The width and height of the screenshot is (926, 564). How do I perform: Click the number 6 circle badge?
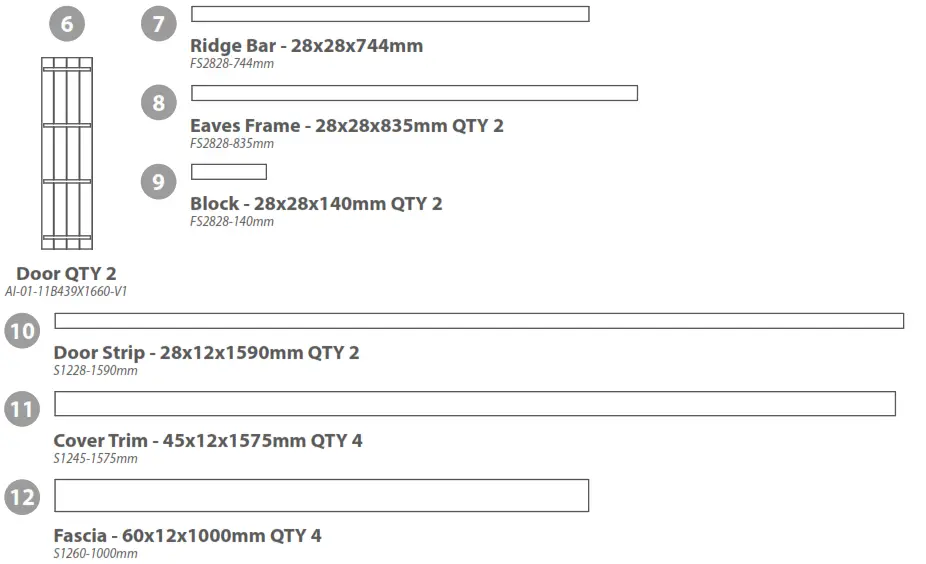pyautogui.click(x=67, y=23)
